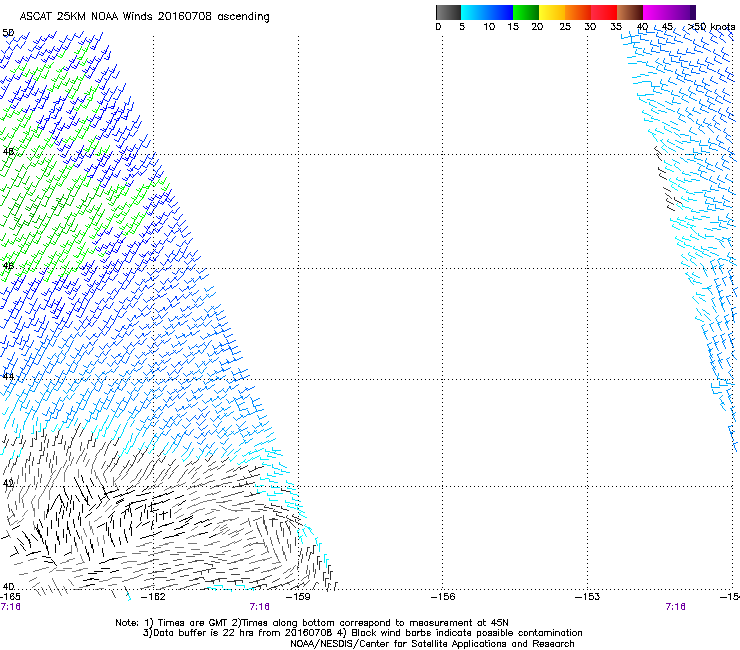
Task: Click the yellow 20-25 knots color band
Action: click(552, 12)
